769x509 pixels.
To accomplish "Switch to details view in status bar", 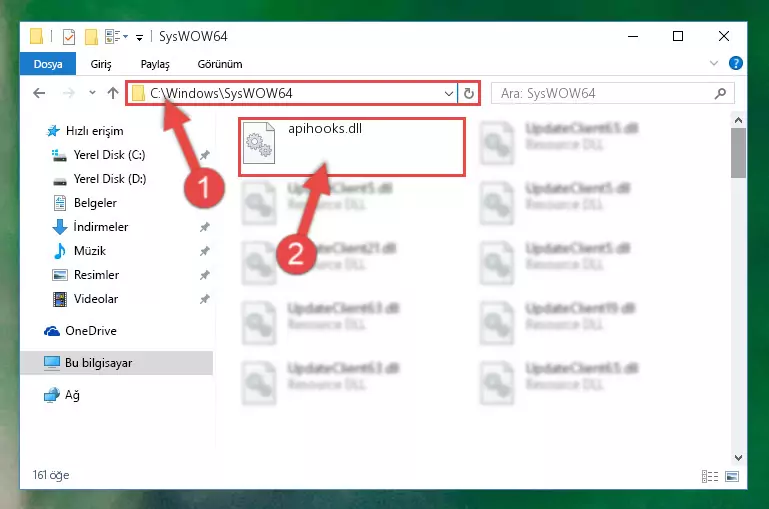I will pyautogui.click(x=710, y=476).
